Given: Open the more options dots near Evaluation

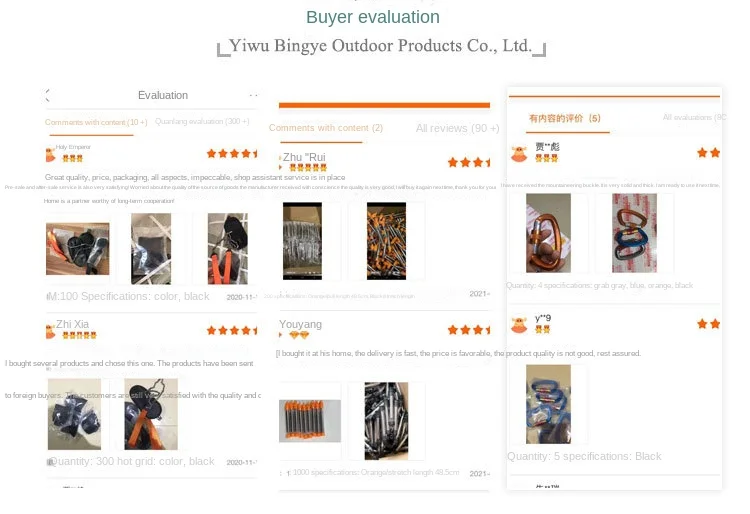Looking at the screenshot, I should tap(254, 96).
